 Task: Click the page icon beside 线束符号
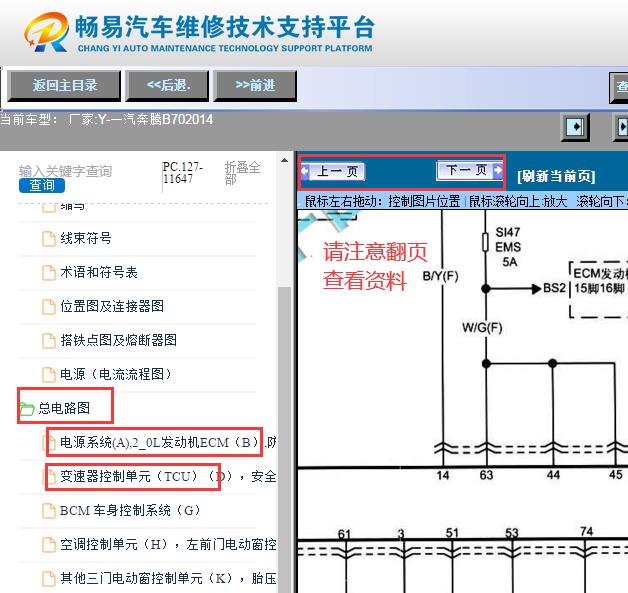click(49, 239)
